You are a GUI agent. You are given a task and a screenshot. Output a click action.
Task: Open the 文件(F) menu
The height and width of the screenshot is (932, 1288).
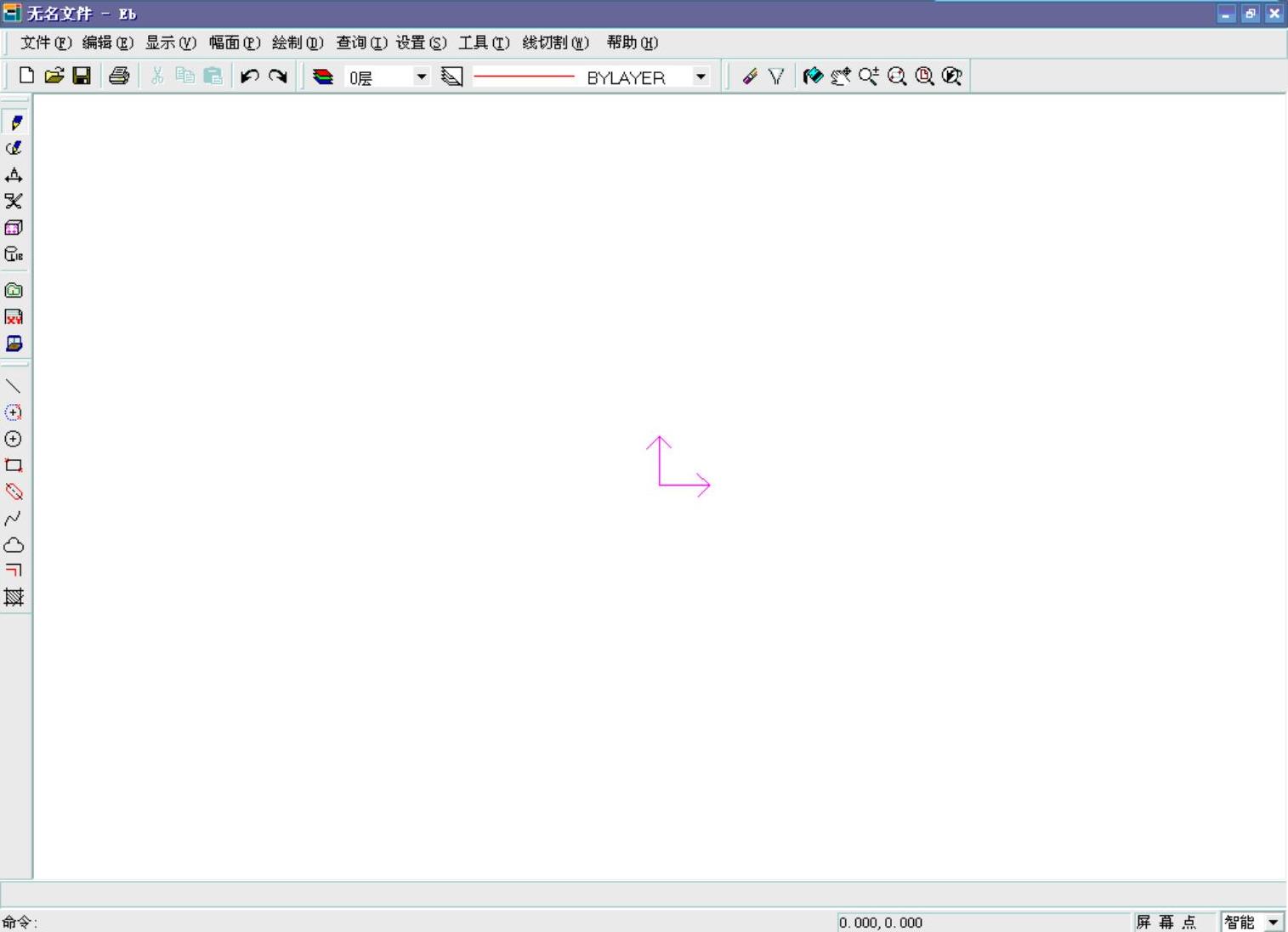click(46, 43)
